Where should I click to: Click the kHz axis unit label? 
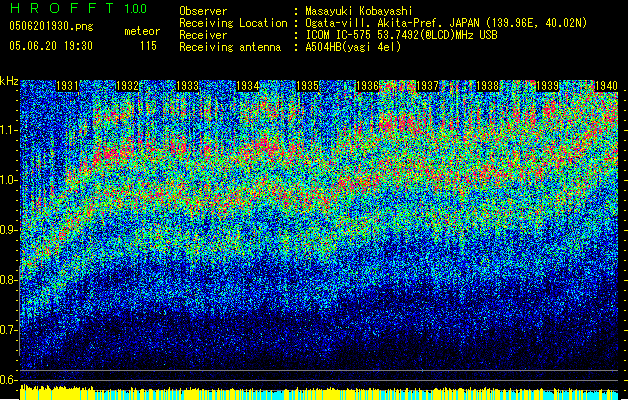pyautogui.click(x=9, y=80)
